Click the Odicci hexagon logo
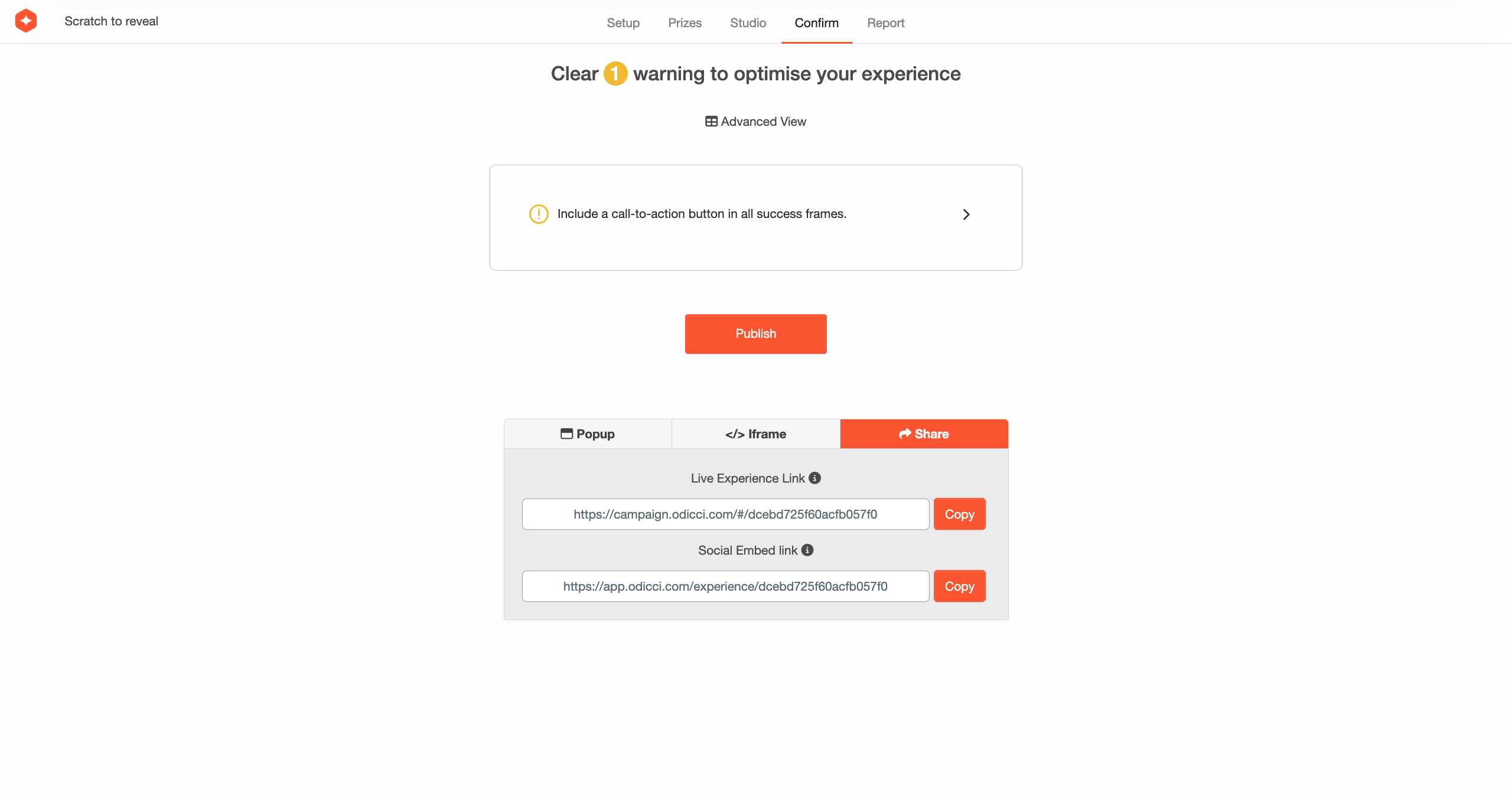Image resolution: width=1512 pixels, height=798 pixels. [x=26, y=21]
